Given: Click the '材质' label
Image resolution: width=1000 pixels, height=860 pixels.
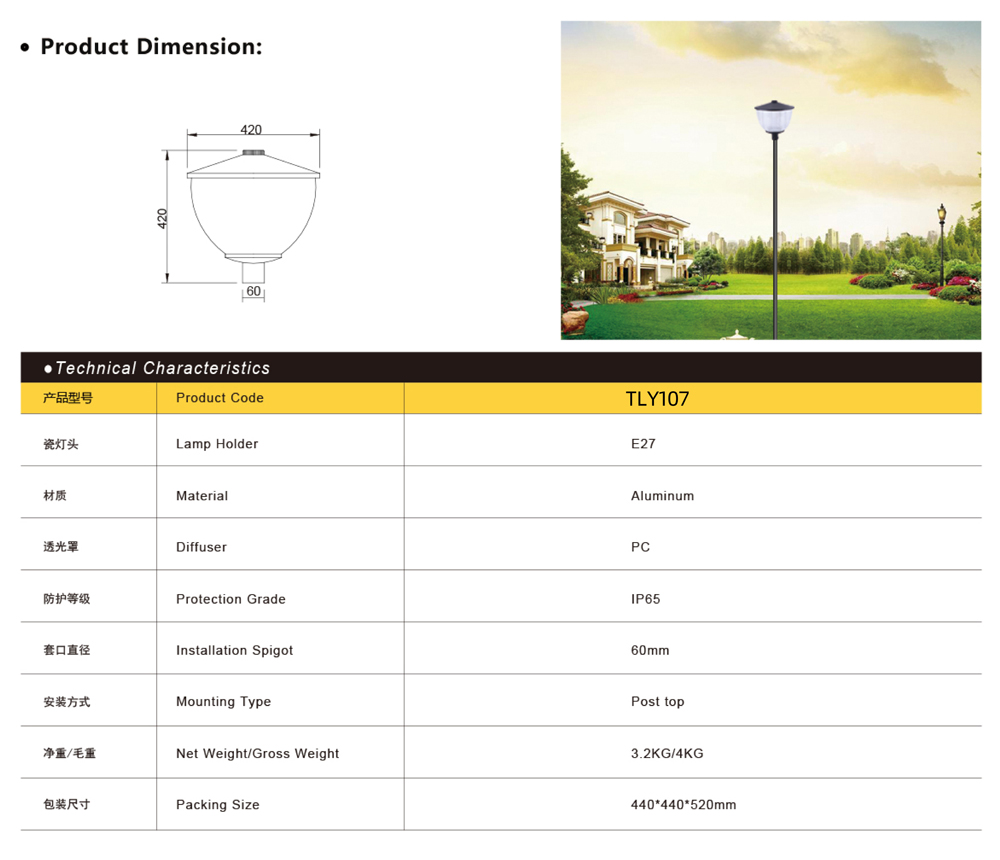Looking at the screenshot, I should 55,495.
